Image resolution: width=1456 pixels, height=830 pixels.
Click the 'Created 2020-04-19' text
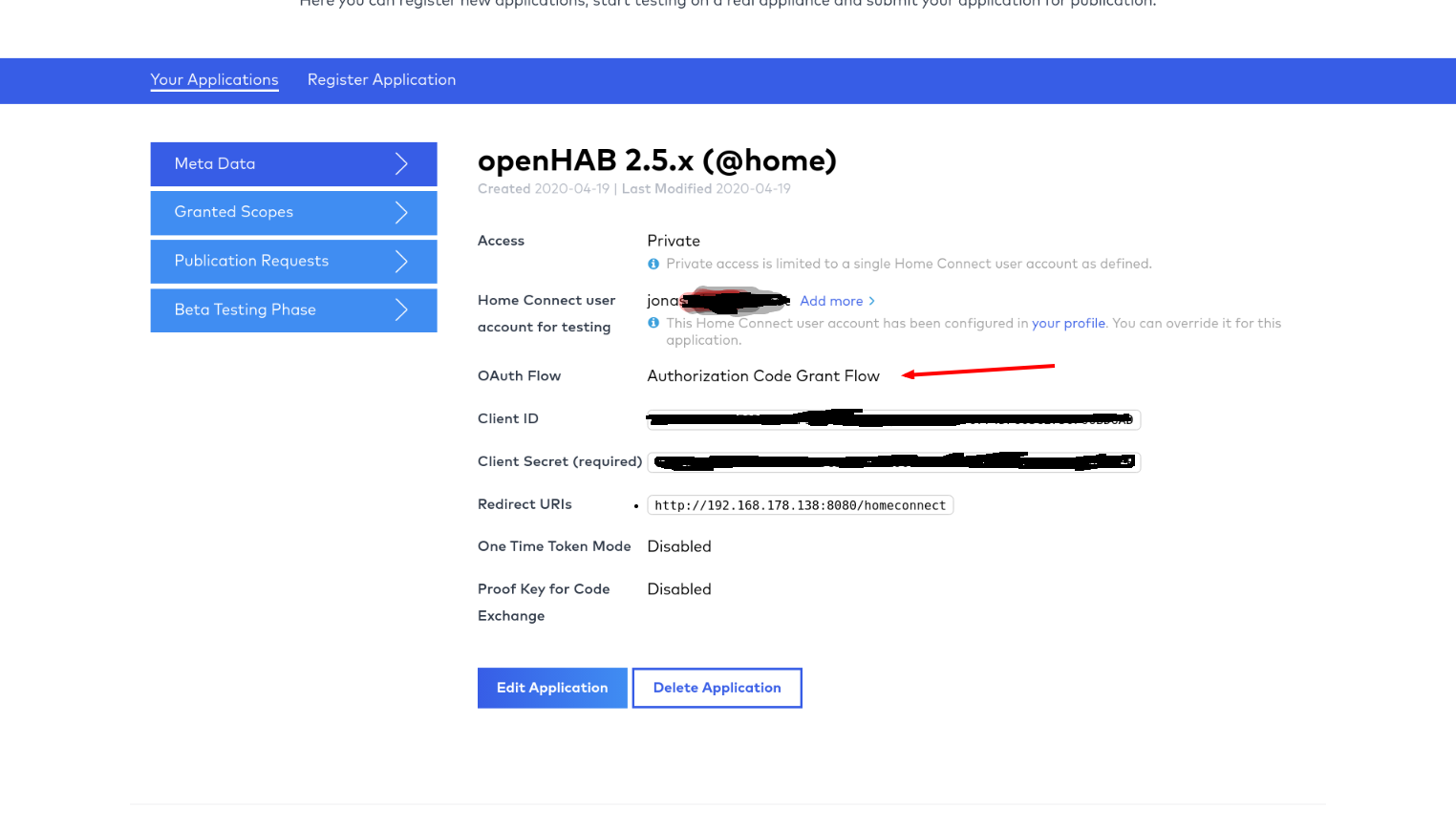click(544, 189)
